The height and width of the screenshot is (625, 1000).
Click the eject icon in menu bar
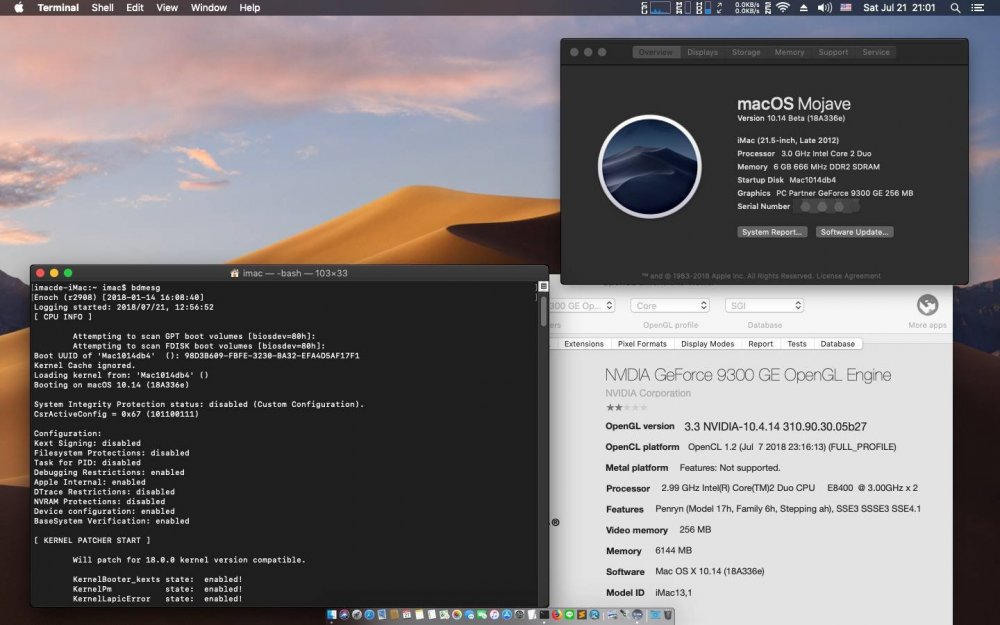point(804,8)
